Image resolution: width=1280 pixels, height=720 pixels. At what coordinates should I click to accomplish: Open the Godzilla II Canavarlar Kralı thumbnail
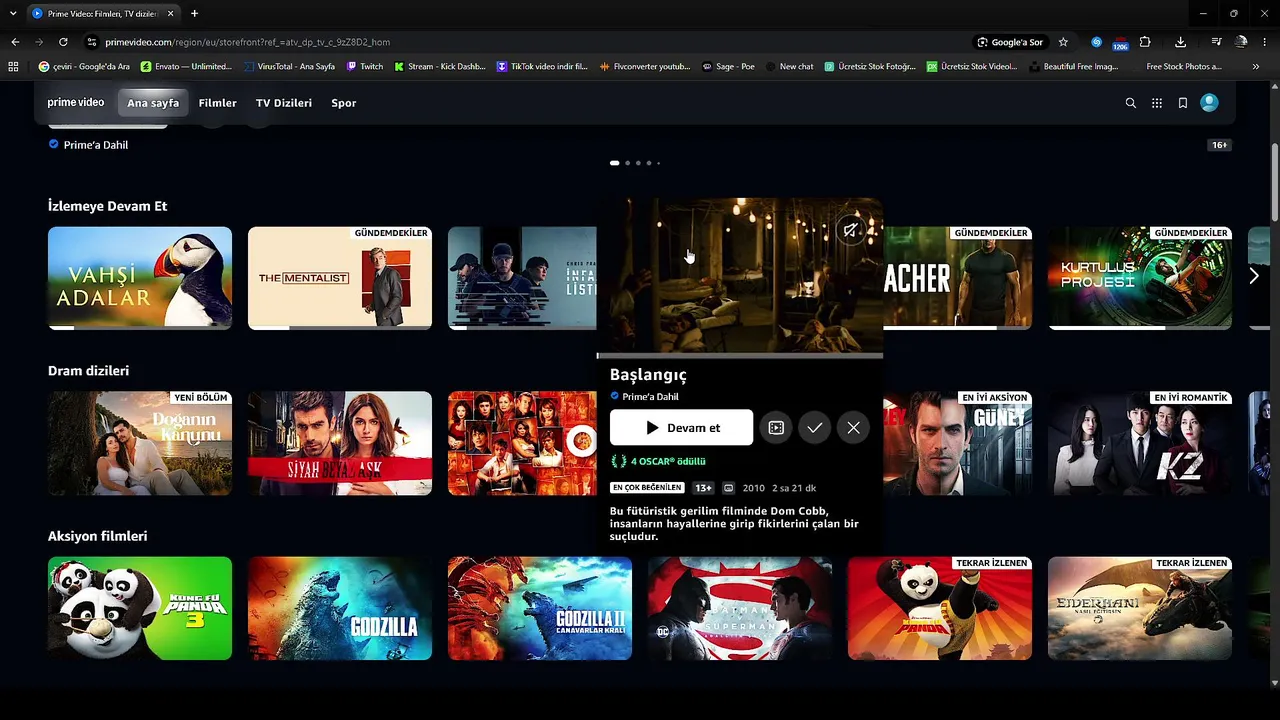tap(540, 608)
